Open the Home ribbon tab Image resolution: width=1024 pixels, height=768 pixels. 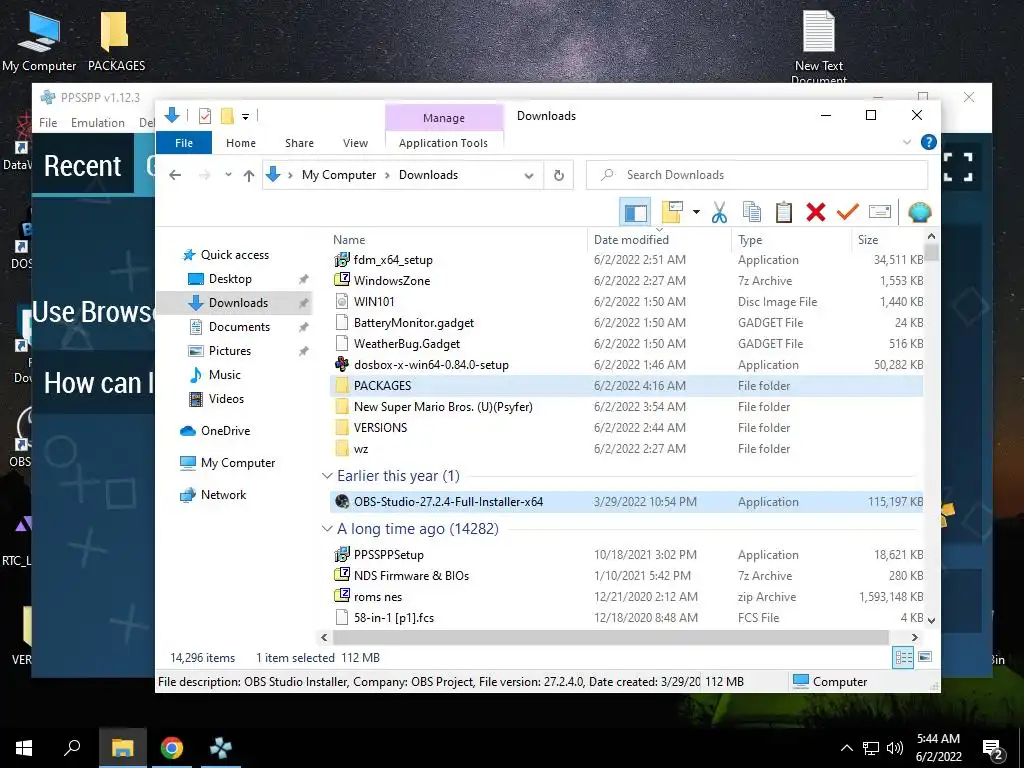coord(241,143)
